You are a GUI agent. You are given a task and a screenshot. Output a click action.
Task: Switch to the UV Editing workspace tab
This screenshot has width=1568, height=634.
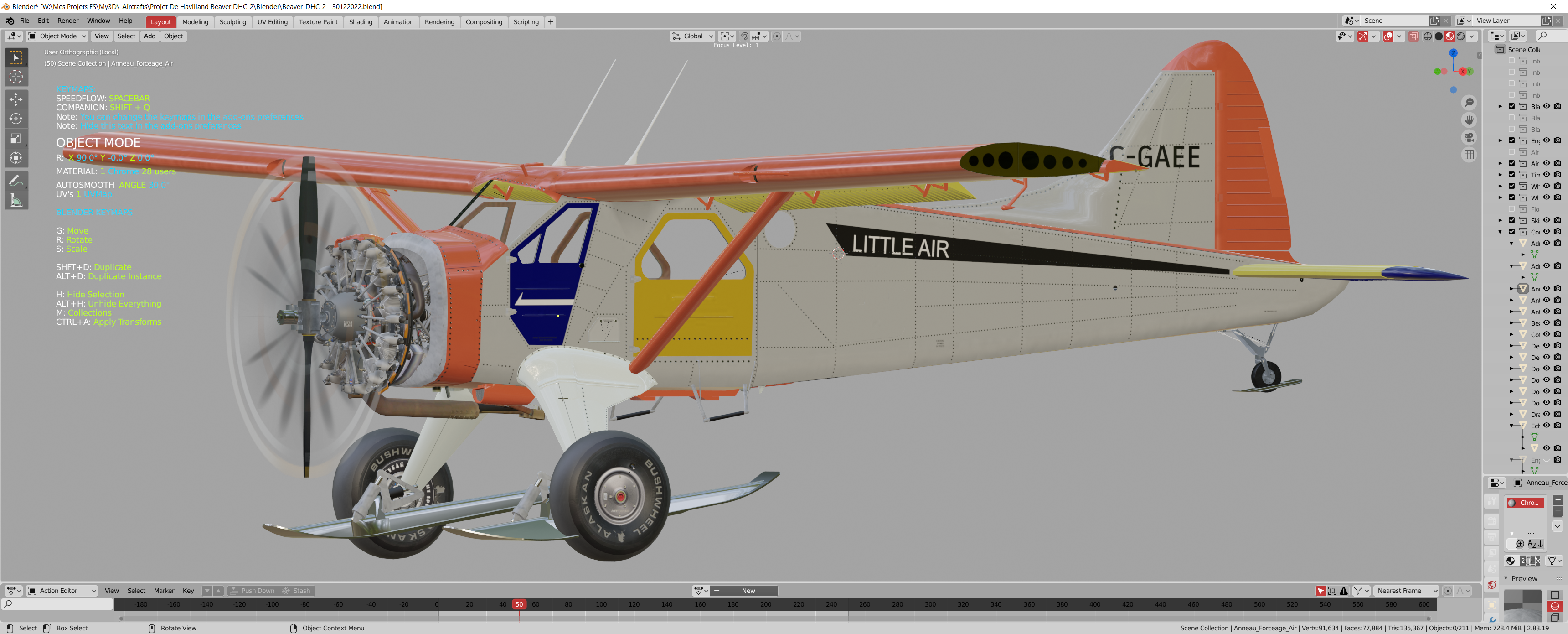click(x=272, y=22)
